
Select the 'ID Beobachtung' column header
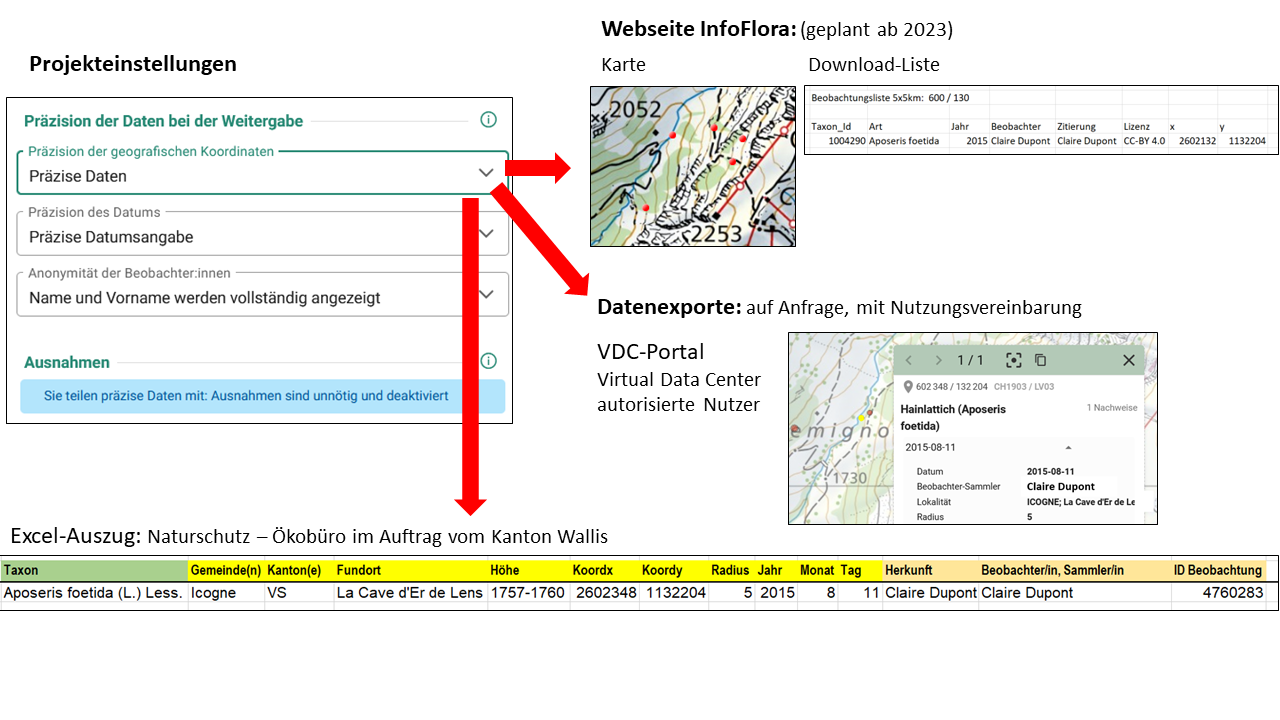pyautogui.click(x=1218, y=570)
